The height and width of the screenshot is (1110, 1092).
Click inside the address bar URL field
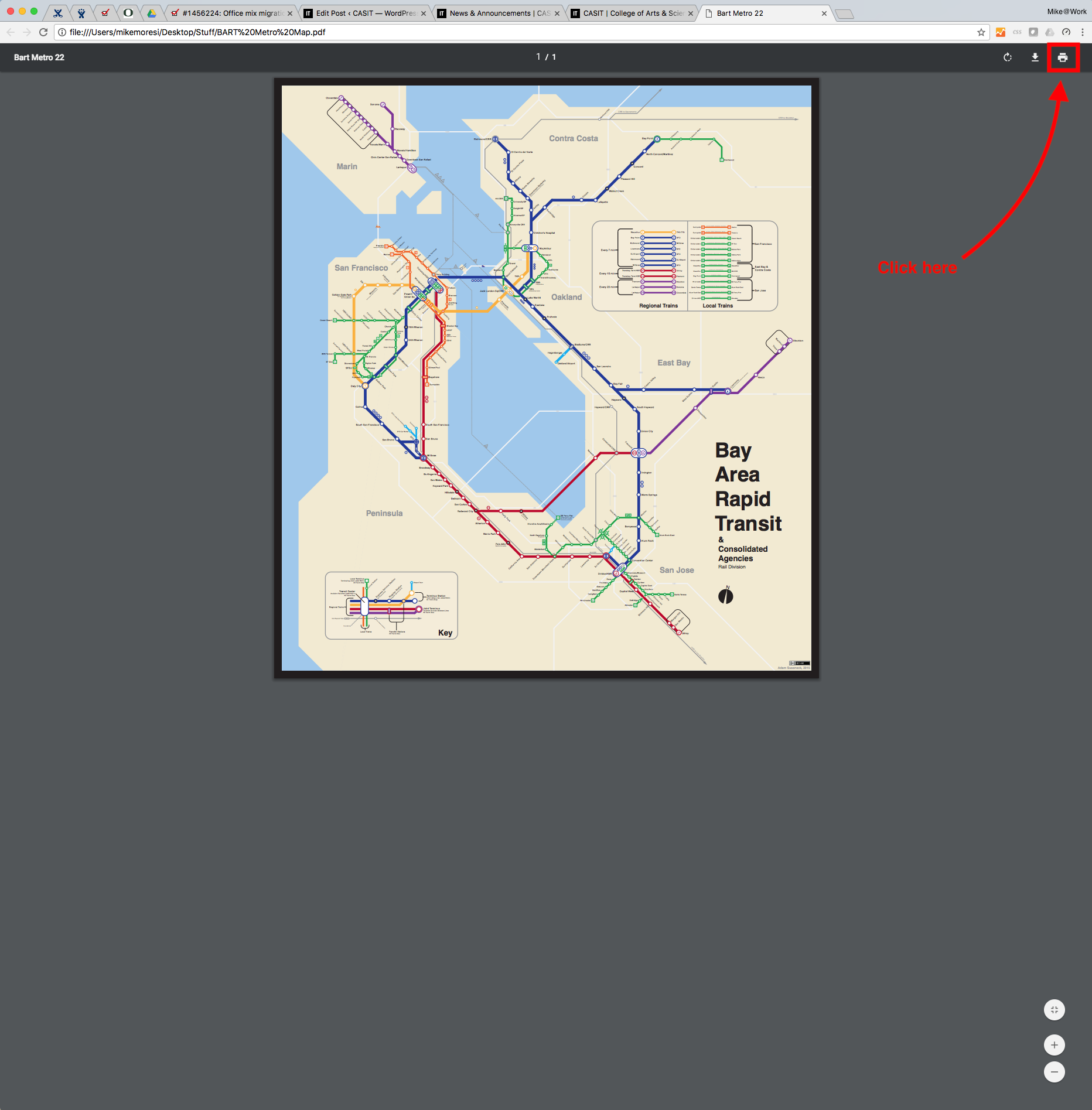[x=234, y=33]
